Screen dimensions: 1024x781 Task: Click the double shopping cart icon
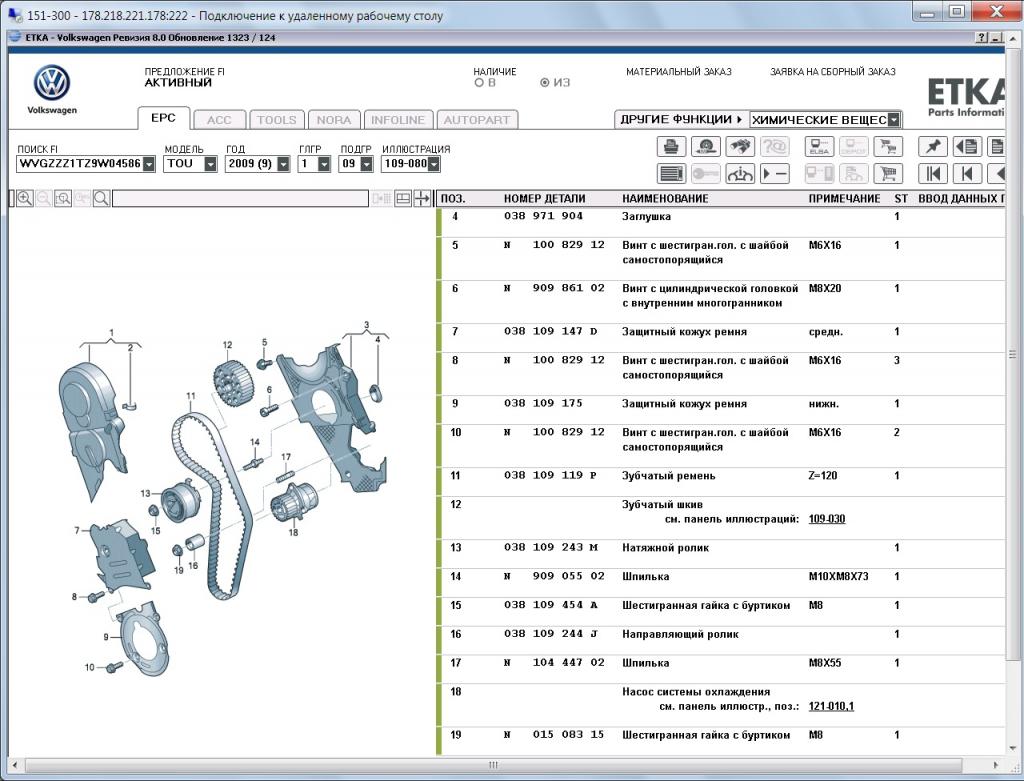pos(888,146)
